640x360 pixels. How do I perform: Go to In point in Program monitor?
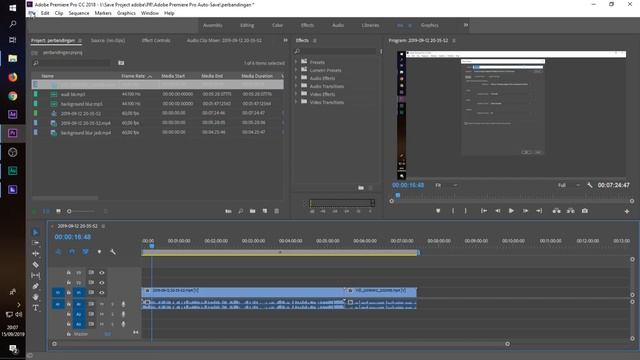click(484, 211)
